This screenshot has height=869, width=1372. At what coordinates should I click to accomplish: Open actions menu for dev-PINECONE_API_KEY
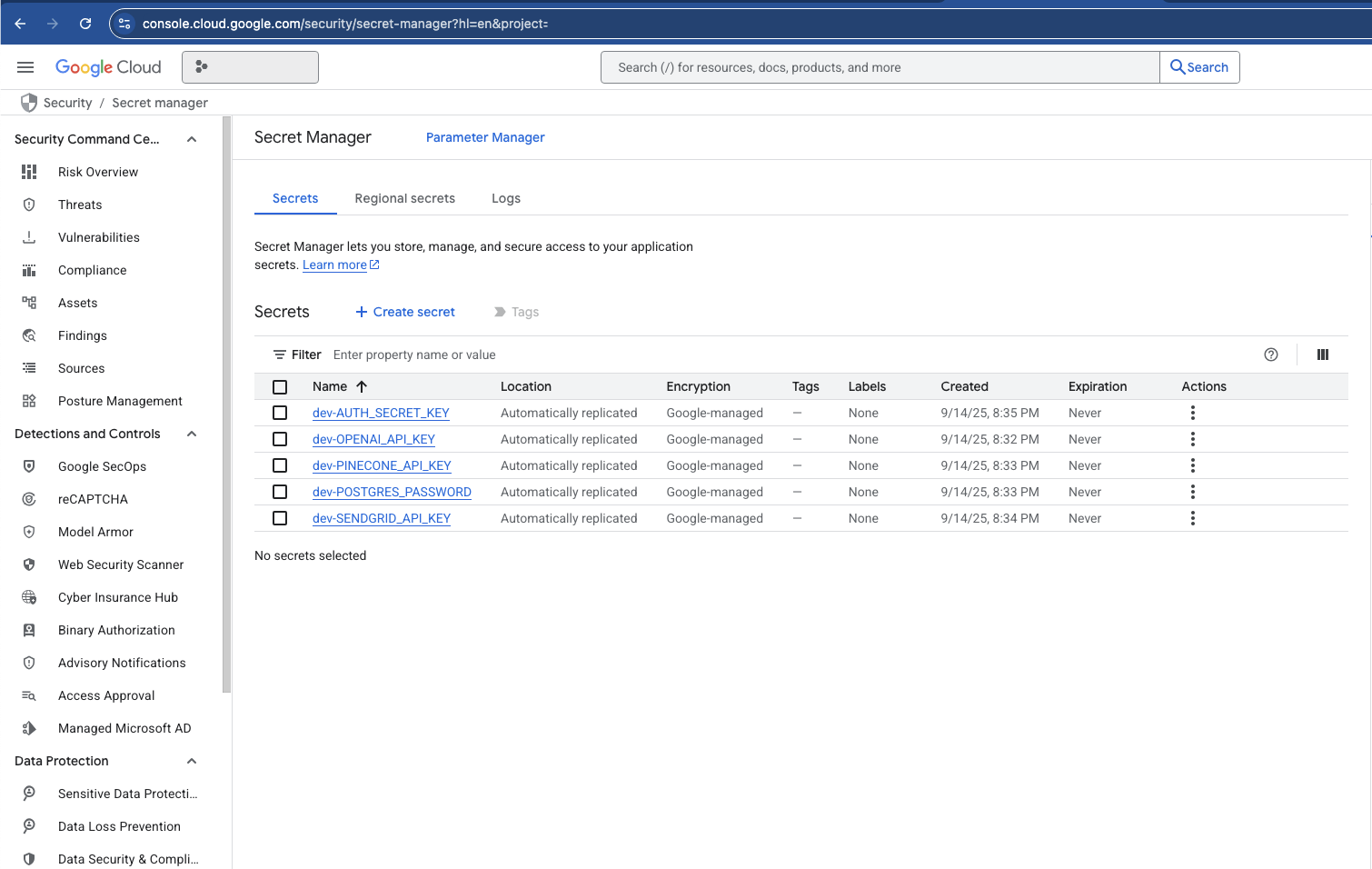[1192, 465]
